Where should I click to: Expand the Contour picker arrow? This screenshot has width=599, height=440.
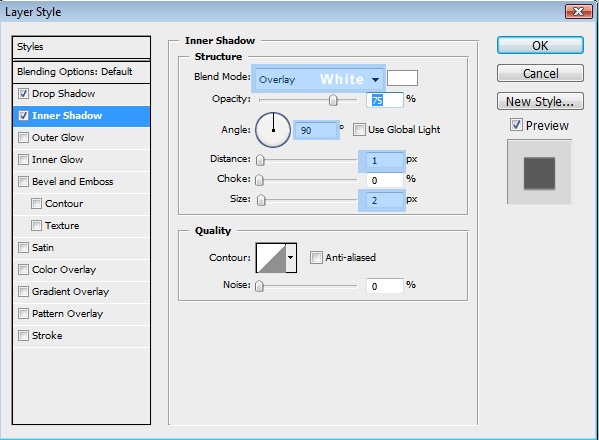pyautogui.click(x=291, y=258)
